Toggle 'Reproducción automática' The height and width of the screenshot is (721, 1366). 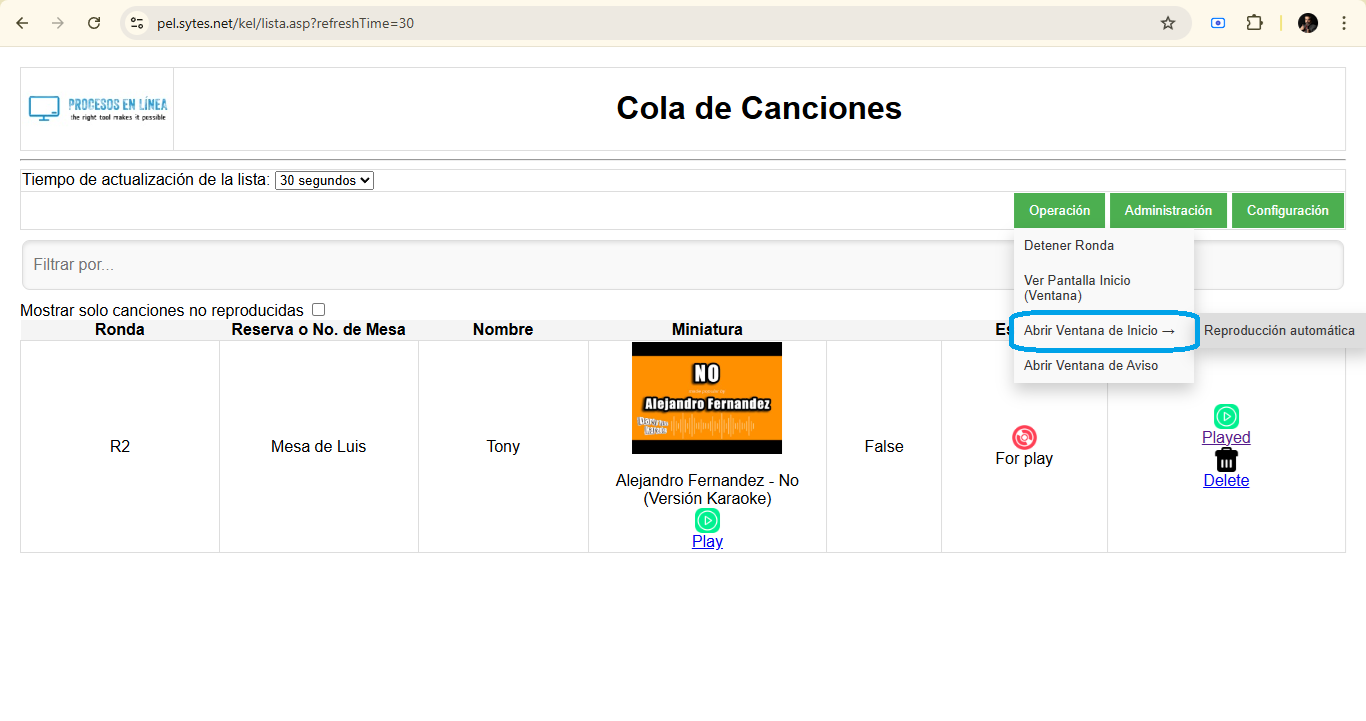click(x=1280, y=330)
